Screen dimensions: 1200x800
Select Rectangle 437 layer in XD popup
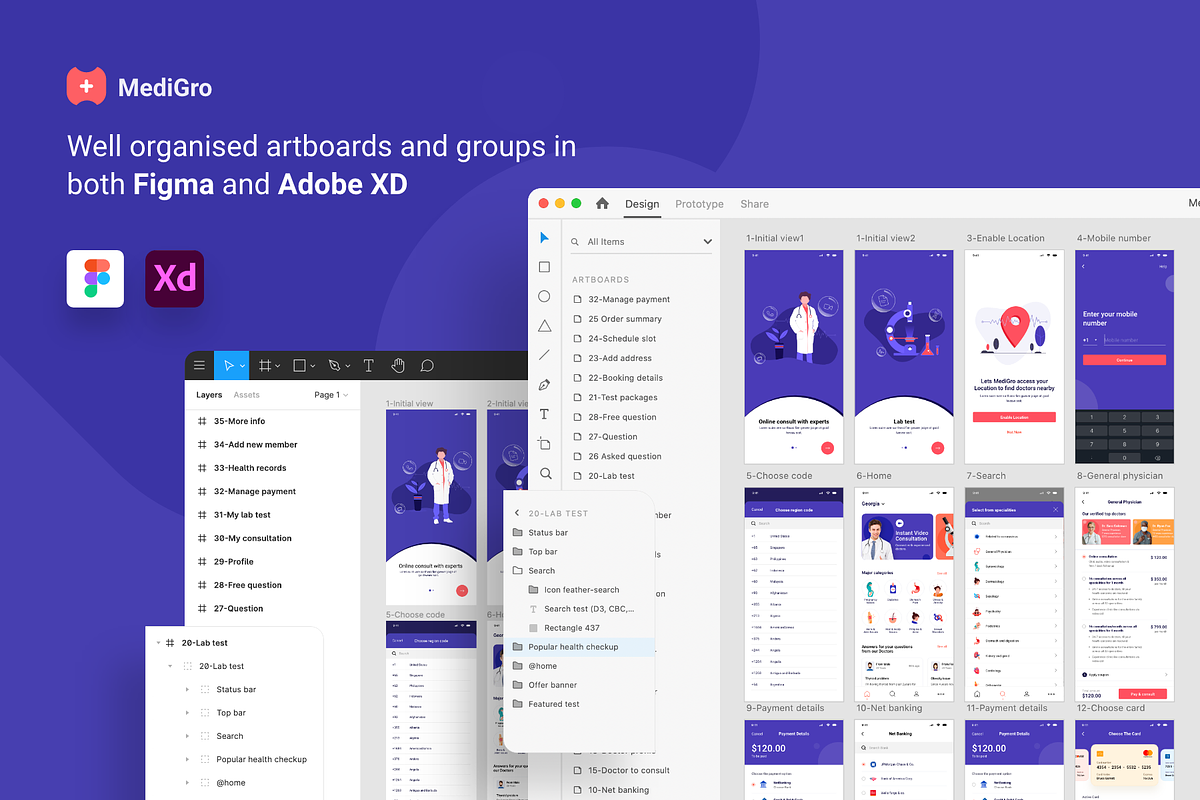click(572, 628)
